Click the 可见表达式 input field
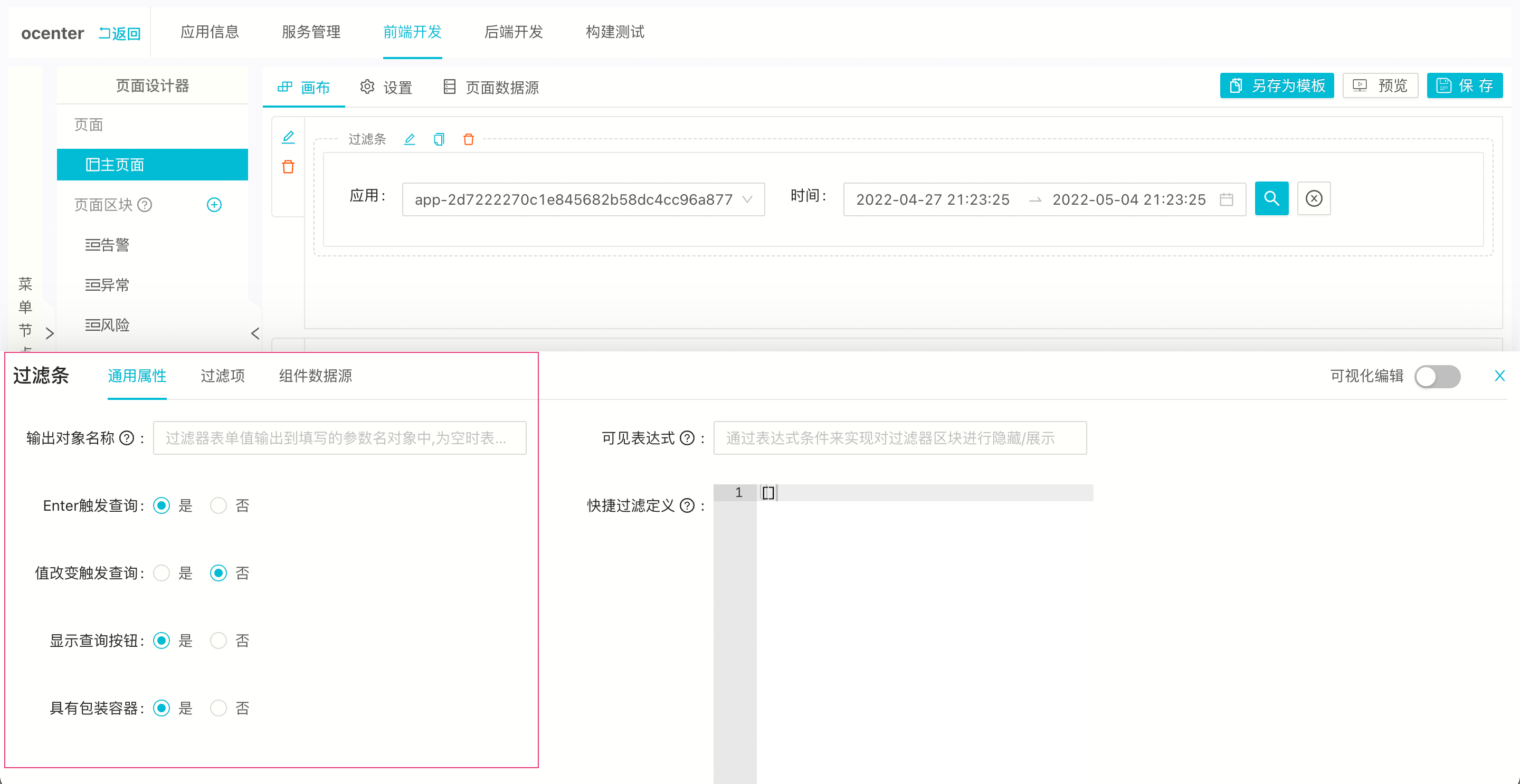This screenshot has height=784, width=1520. tap(899, 438)
